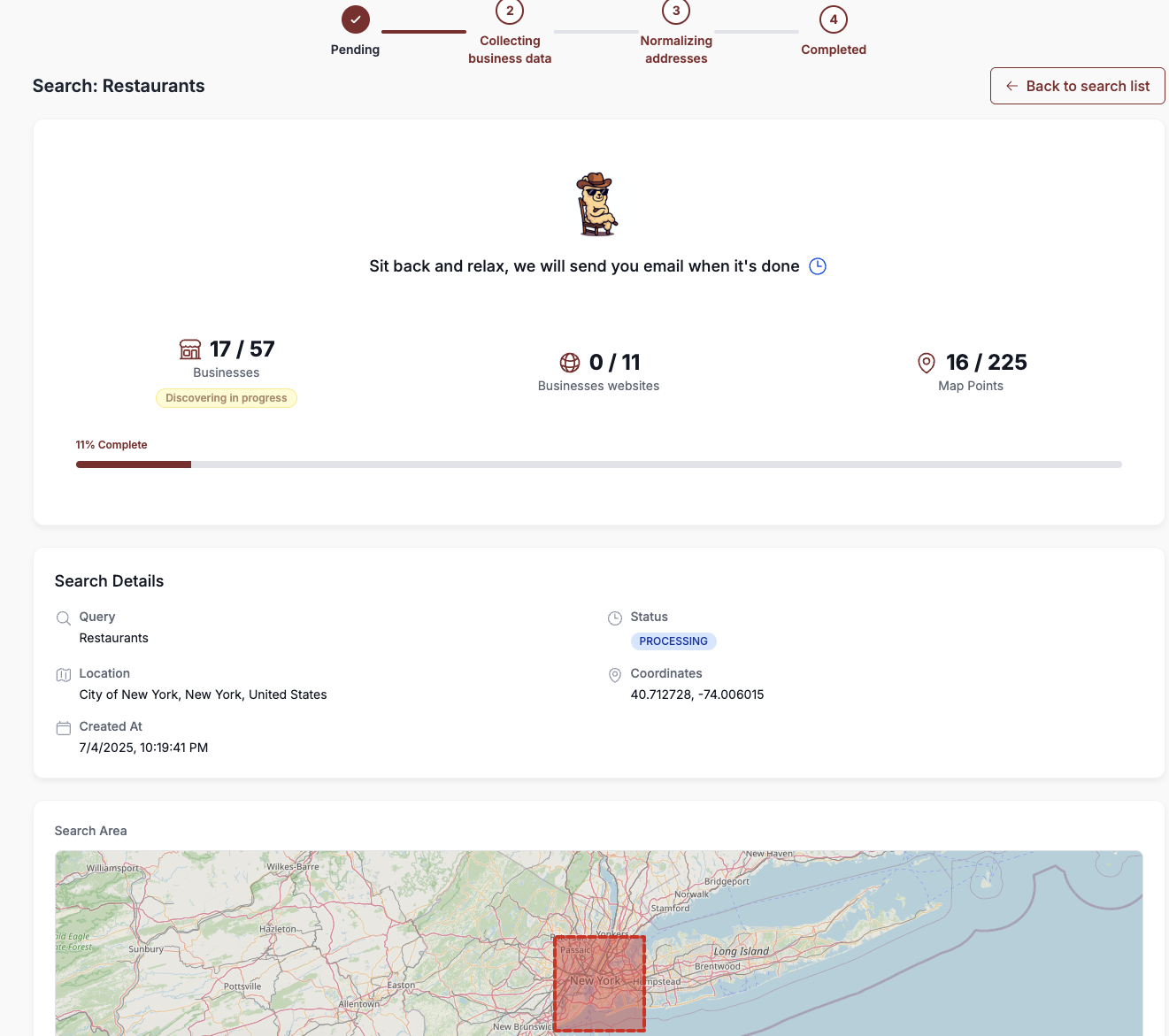Screen dimensions: 1169x1036
Task: Click the blue clock icon after relax message
Action: 818,266
